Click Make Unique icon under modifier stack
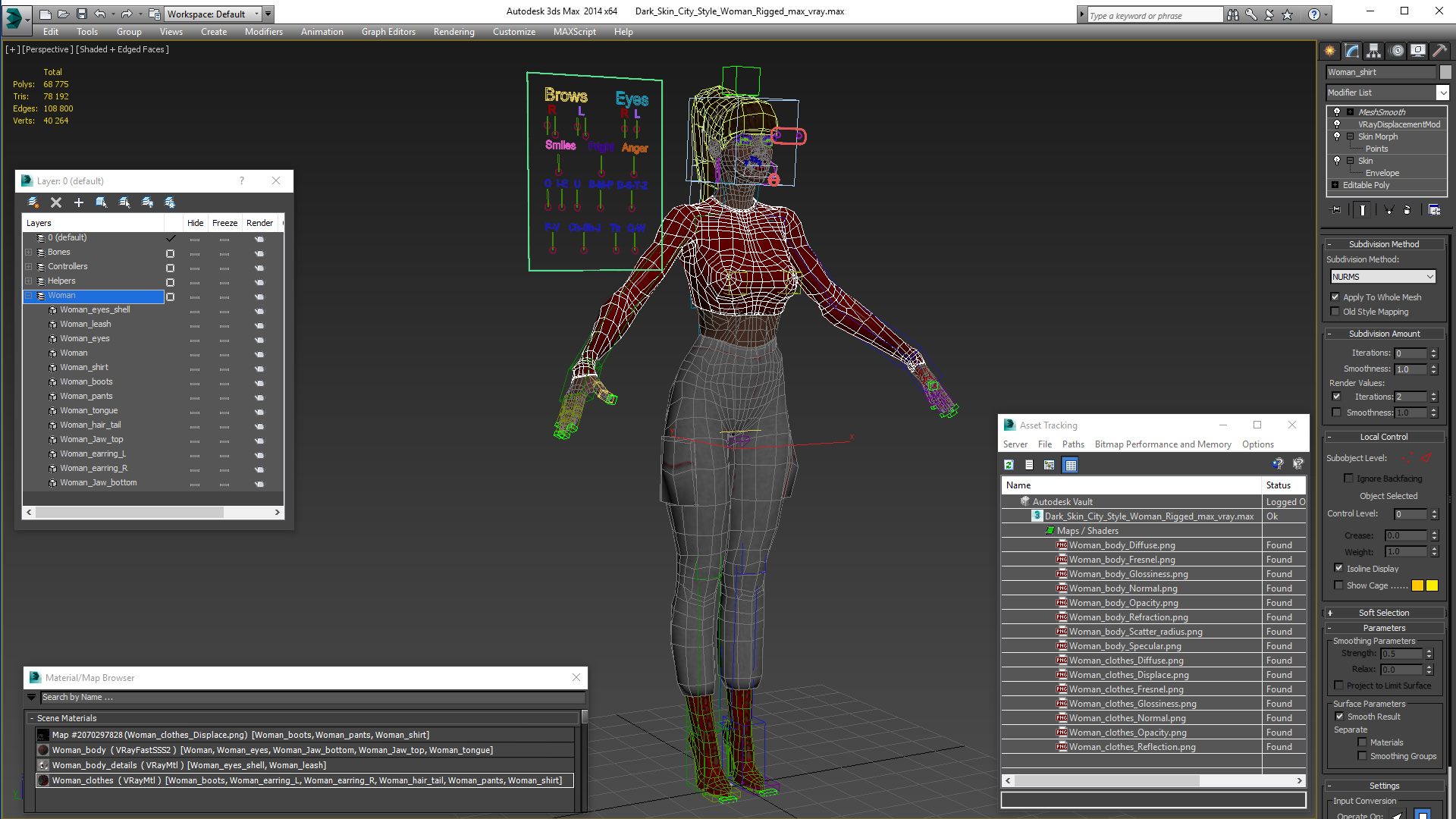This screenshot has width=1456, height=819. [x=1389, y=210]
